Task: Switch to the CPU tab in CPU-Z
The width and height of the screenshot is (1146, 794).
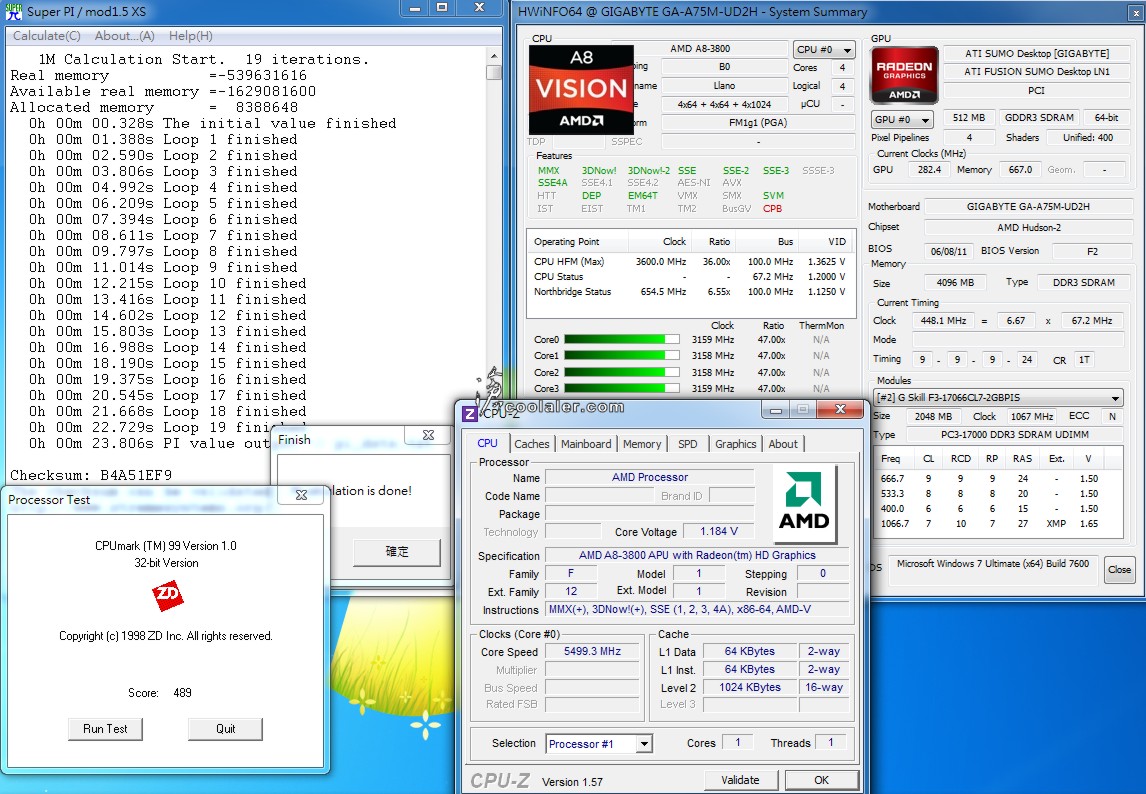Action: (x=487, y=443)
